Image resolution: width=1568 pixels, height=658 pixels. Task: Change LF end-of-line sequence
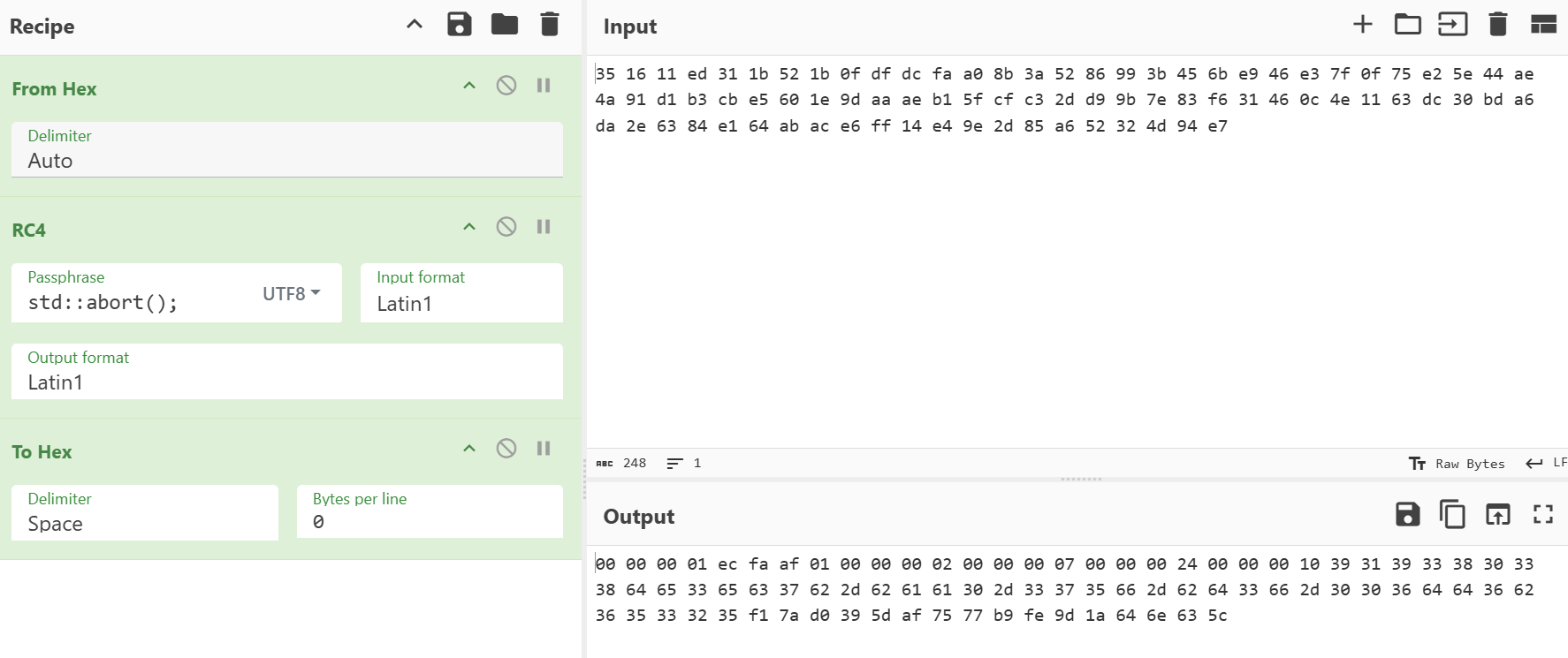coord(1547,464)
